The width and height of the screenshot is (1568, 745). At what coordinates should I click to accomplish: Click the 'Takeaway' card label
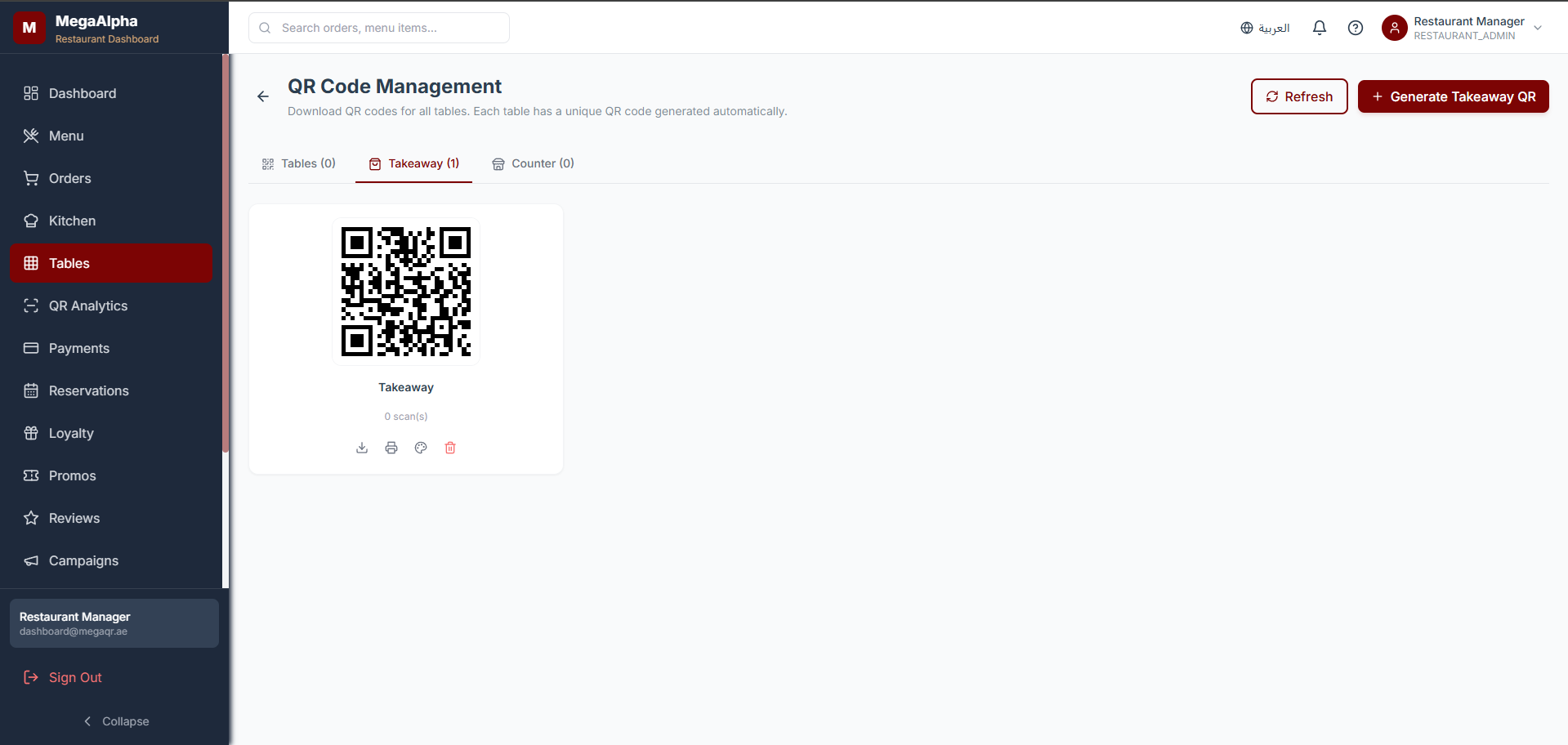[x=406, y=387]
